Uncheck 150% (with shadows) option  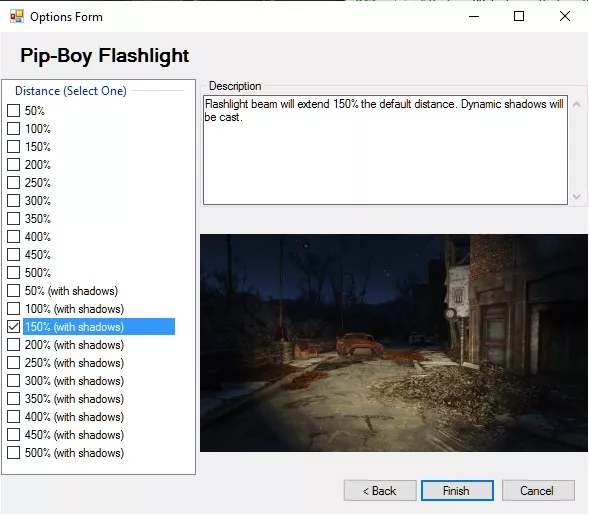[x=14, y=327]
